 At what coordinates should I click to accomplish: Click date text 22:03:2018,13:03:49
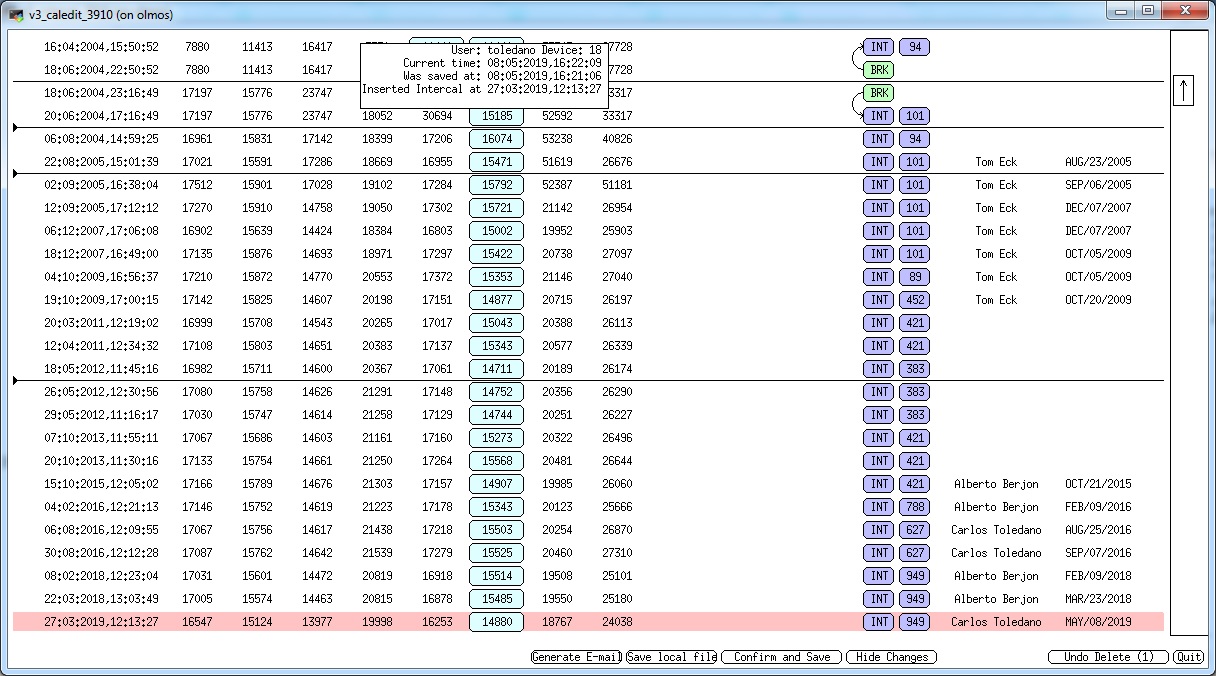pos(101,599)
